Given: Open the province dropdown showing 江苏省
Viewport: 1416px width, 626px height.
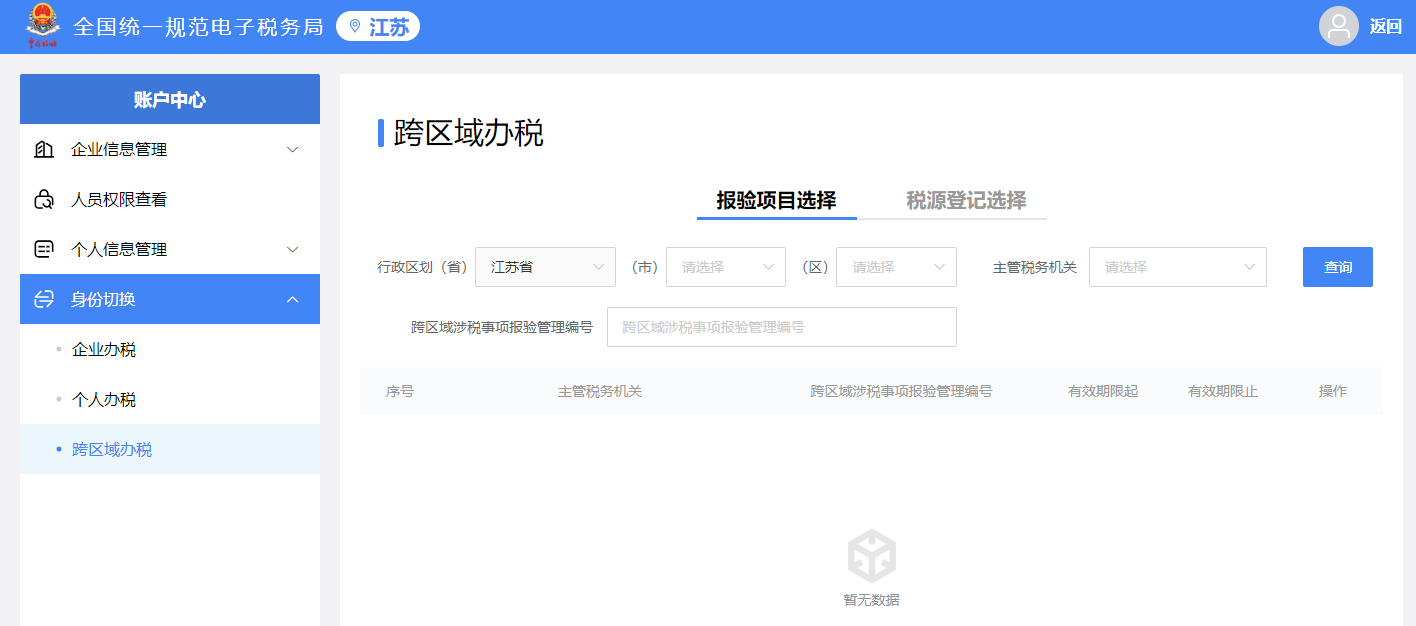Looking at the screenshot, I should pyautogui.click(x=545, y=267).
